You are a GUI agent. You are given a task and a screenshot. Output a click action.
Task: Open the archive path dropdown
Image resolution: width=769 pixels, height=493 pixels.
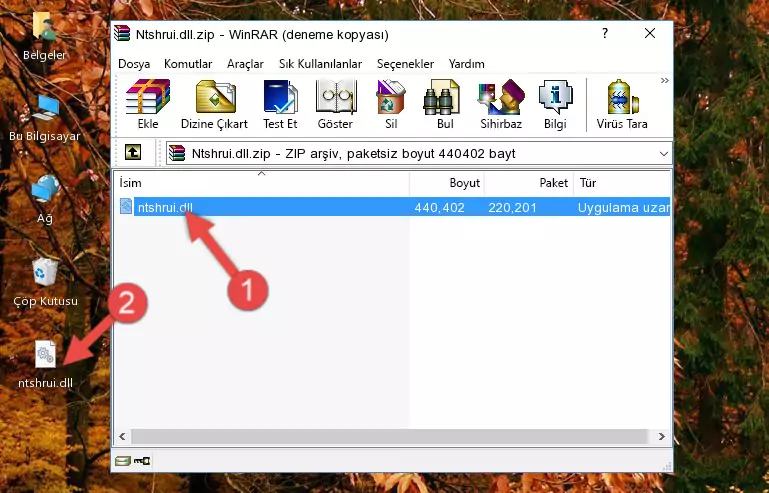[x=664, y=154]
